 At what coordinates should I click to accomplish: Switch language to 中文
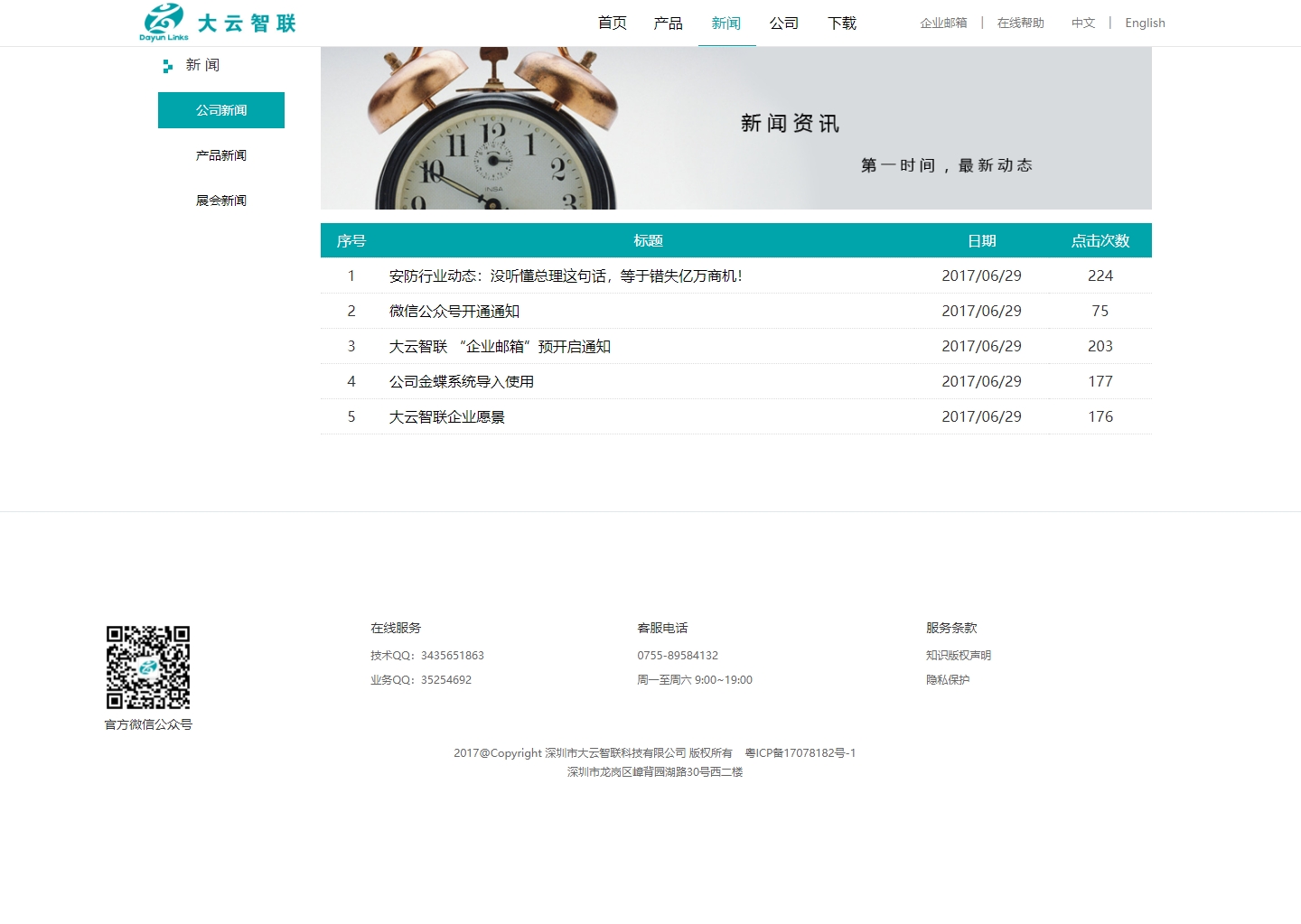coord(1083,23)
